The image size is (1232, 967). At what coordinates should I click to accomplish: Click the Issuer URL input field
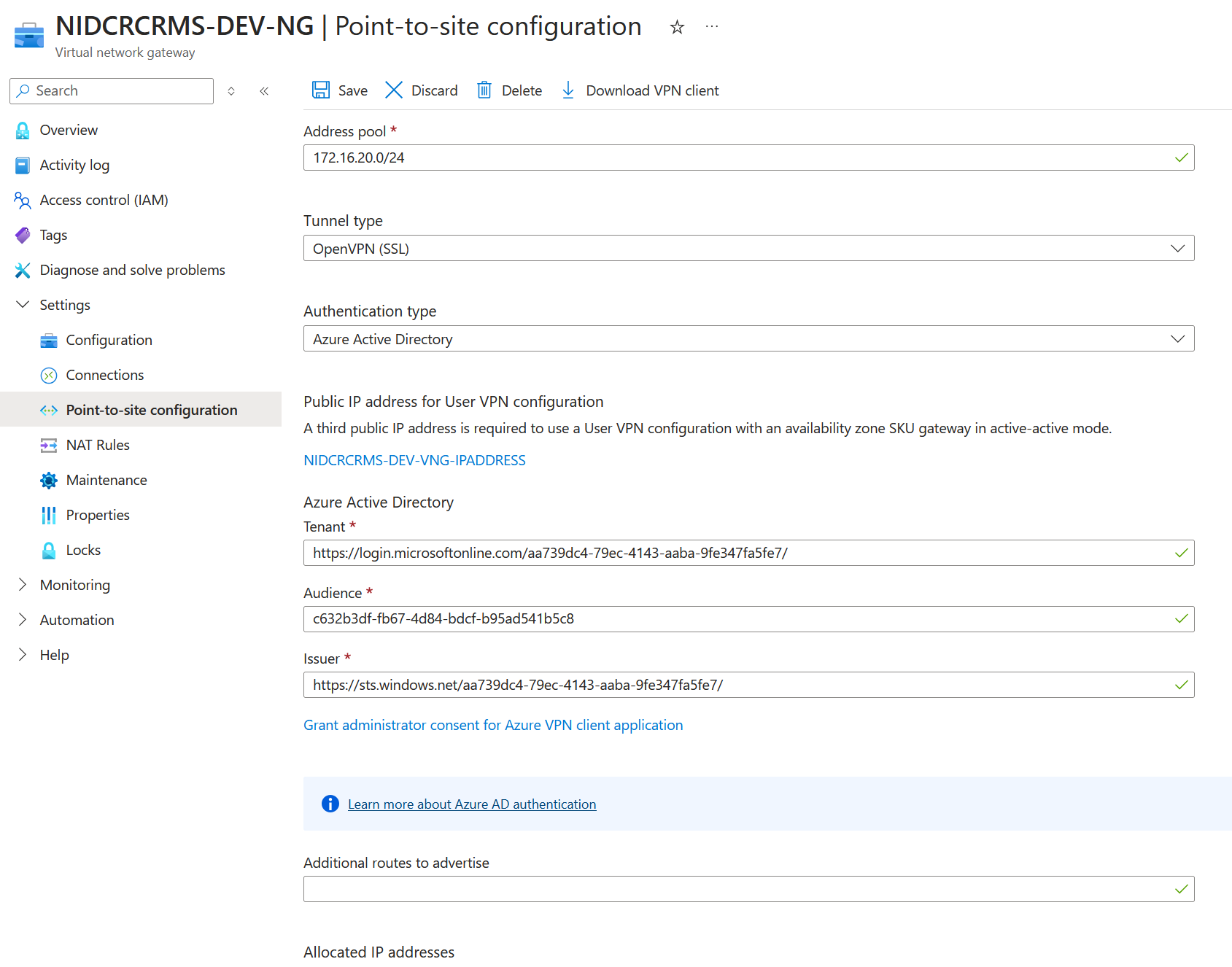(x=748, y=685)
